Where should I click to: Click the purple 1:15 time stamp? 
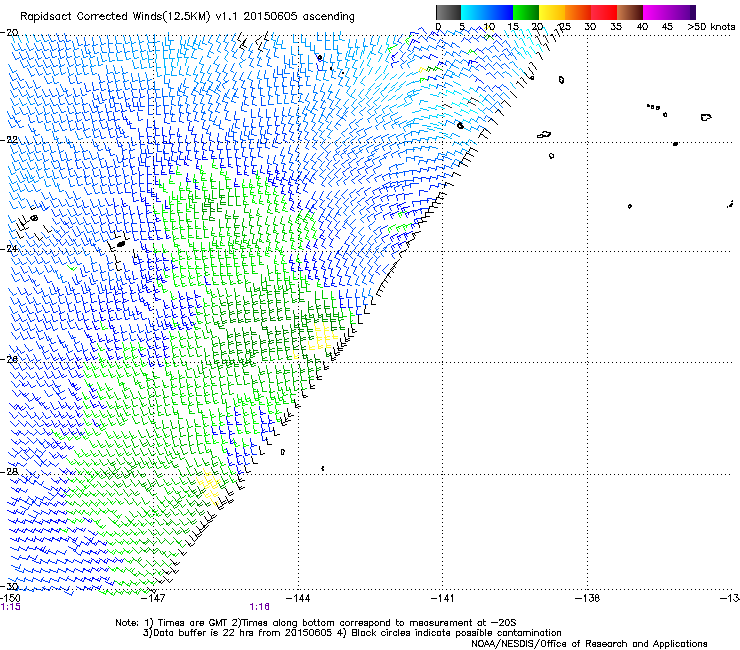click(11, 607)
